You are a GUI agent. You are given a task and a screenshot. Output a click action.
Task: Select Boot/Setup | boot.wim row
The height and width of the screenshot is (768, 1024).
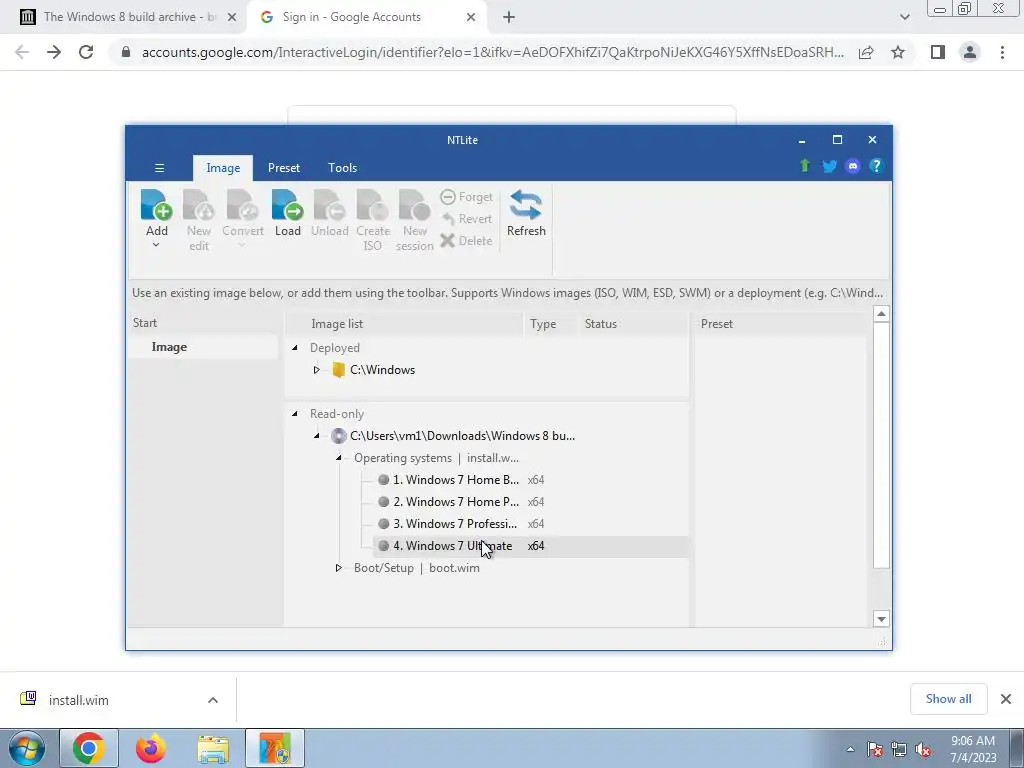417,568
